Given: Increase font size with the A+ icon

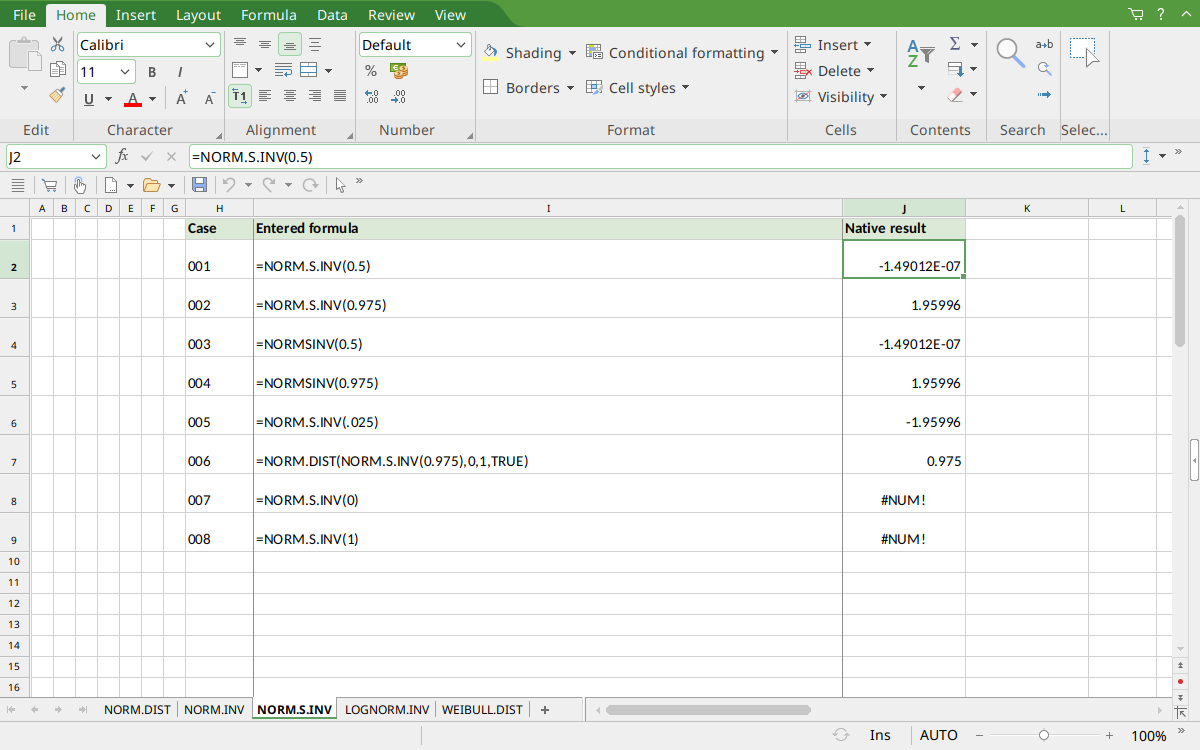Looking at the screenshot, I should coord(182,99).
